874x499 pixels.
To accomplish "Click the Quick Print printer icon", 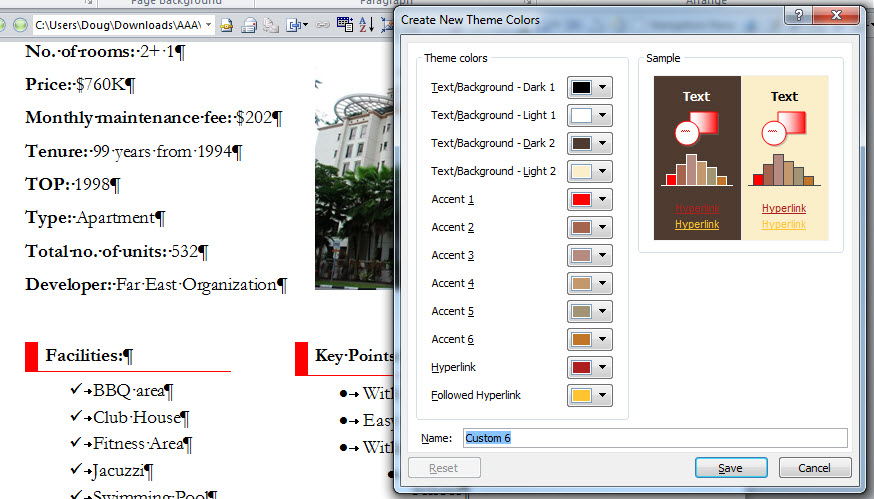I will coord(249,25).
